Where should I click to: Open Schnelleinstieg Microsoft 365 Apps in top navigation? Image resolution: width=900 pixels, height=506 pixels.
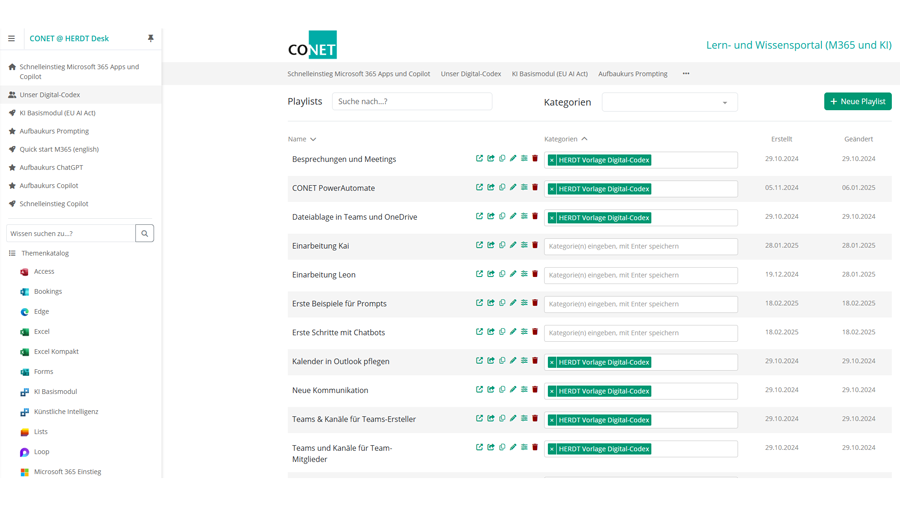pos(359,73)
